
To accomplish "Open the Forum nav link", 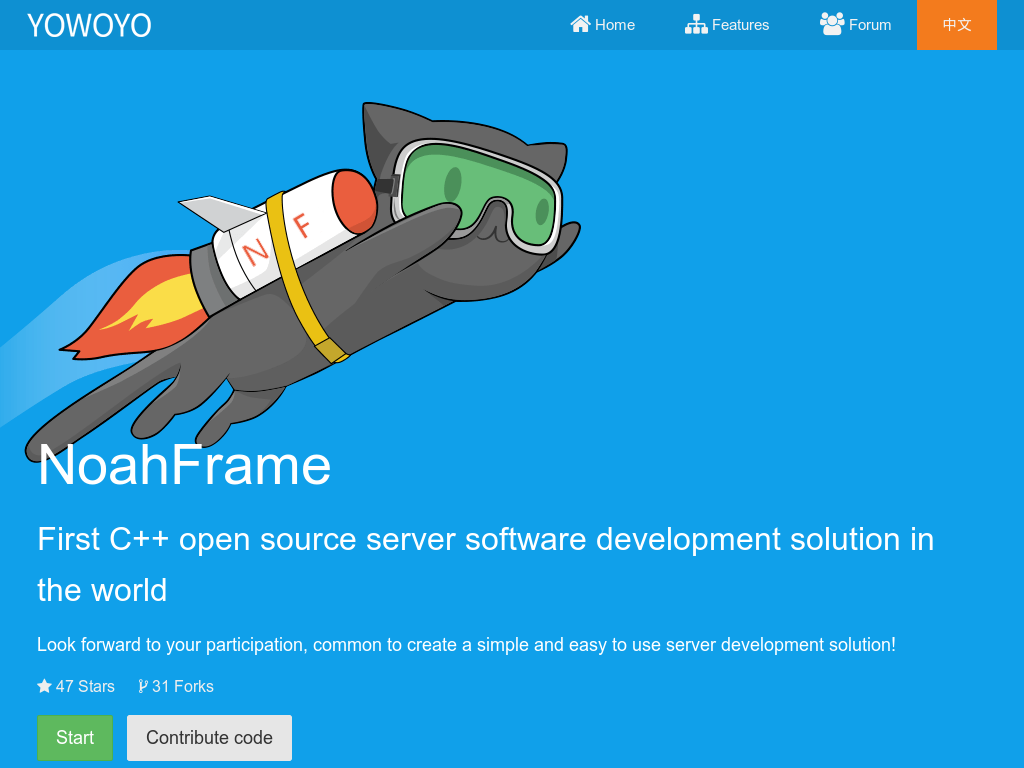I will pos(856,25).
